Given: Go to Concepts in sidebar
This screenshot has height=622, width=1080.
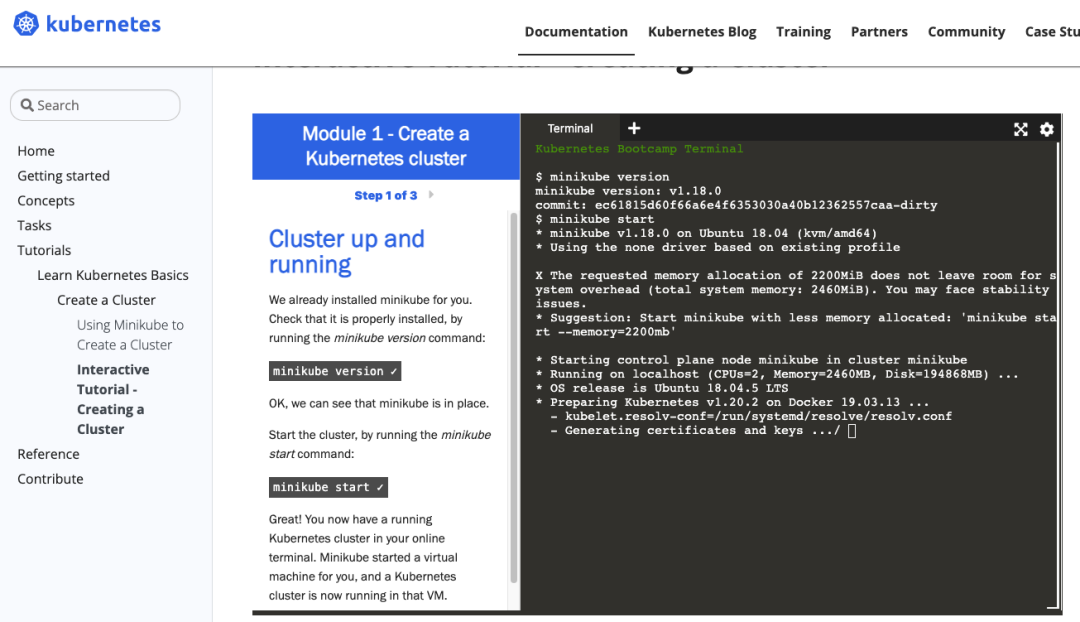Looking at the screenshot, I should coord(46,200).
